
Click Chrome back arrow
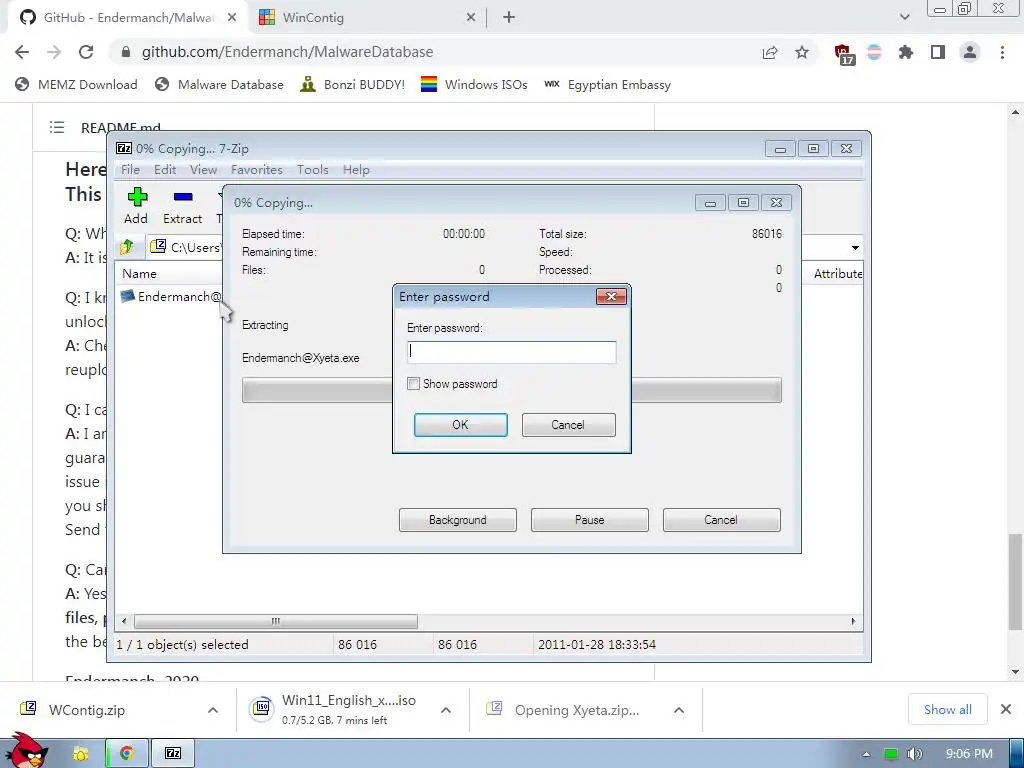(22, 52)
